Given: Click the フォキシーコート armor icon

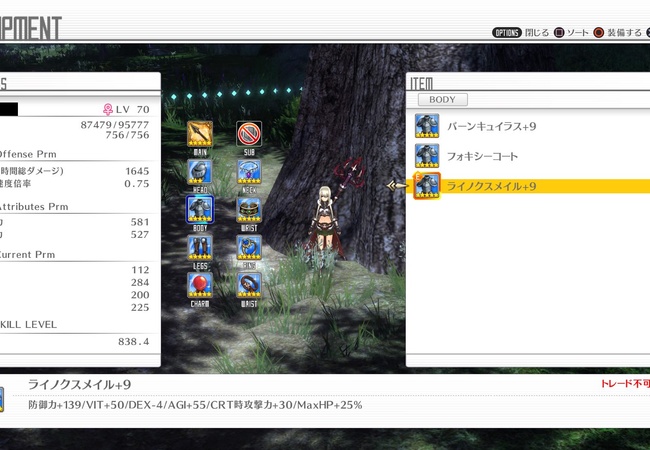Looking at the screenshot, I should (427, 156).
